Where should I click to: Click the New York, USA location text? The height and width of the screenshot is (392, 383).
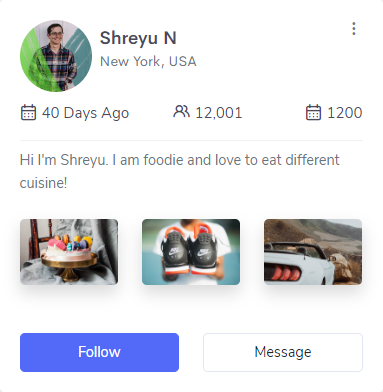(x=148, y=61)
